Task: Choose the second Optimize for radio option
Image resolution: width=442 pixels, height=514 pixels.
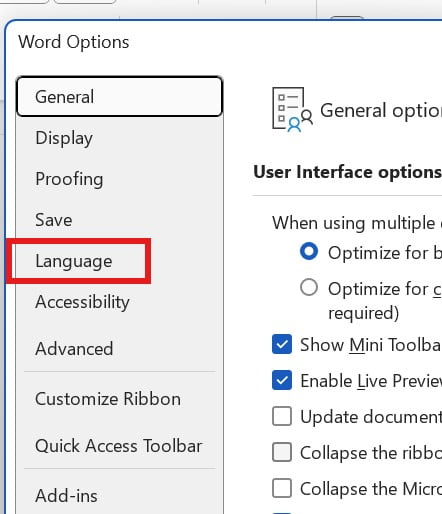Action: point(309,287)
